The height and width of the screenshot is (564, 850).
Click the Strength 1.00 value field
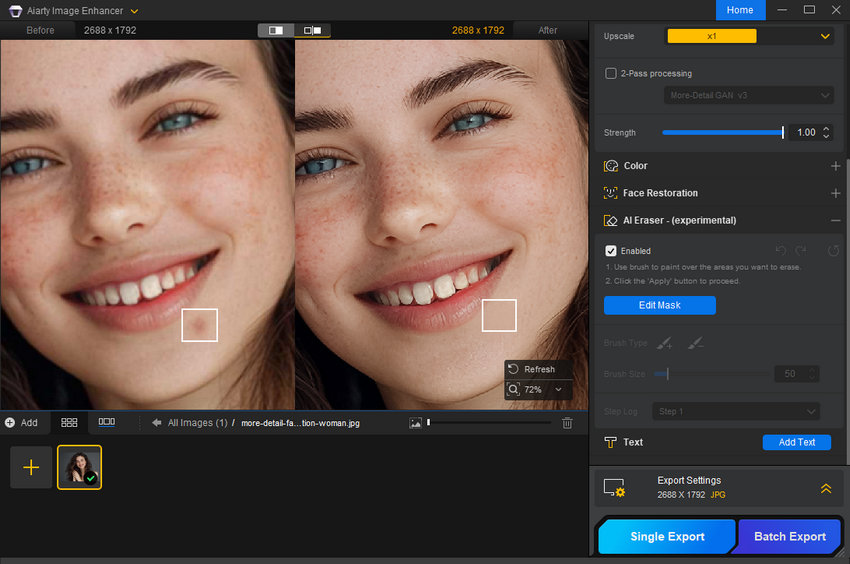pos(806,132)
